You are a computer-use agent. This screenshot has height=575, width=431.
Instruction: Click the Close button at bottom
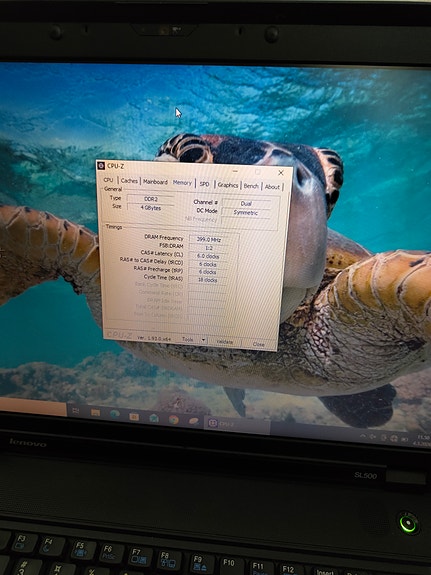click(259, 344)
